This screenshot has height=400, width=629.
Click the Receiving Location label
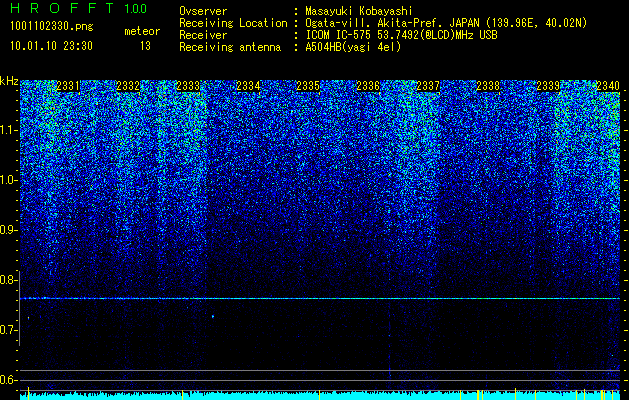(x=233, y=23)
